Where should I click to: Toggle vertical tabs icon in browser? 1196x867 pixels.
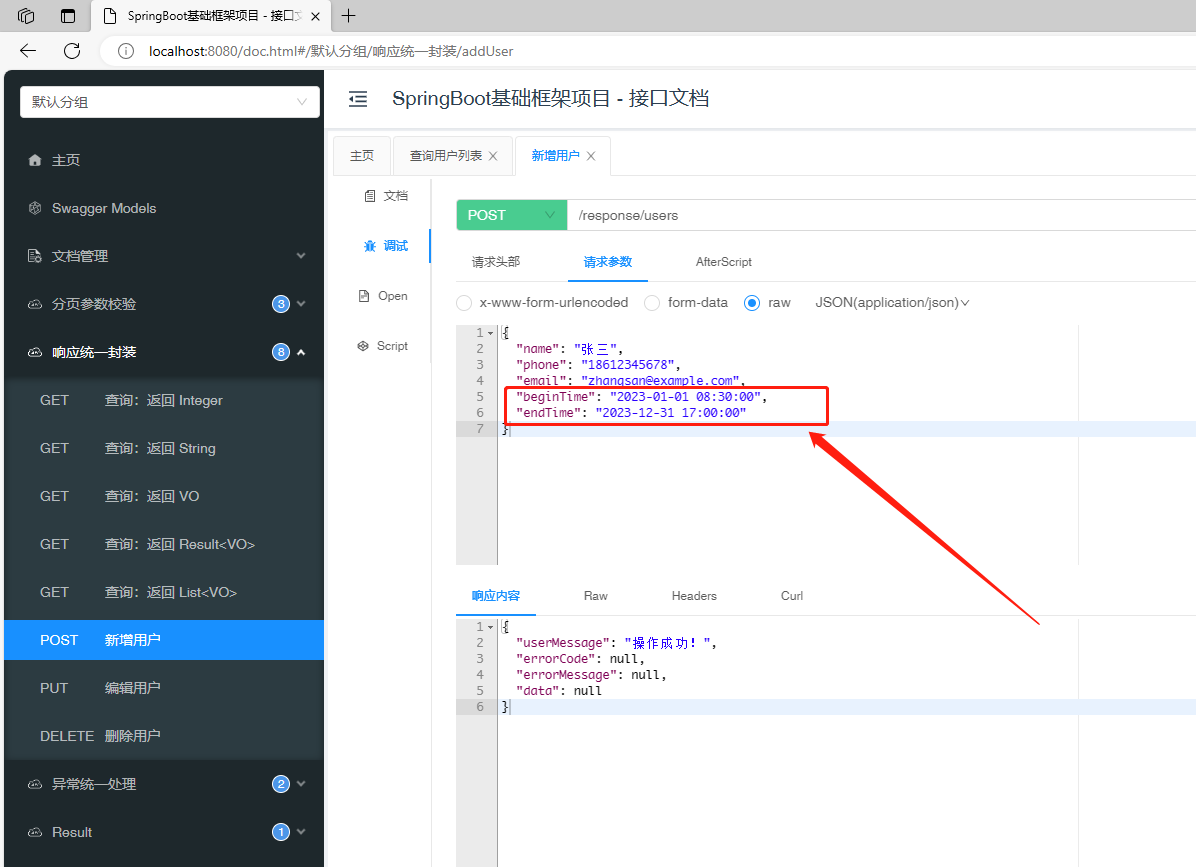pyautogui.click(x=68, y=15)
